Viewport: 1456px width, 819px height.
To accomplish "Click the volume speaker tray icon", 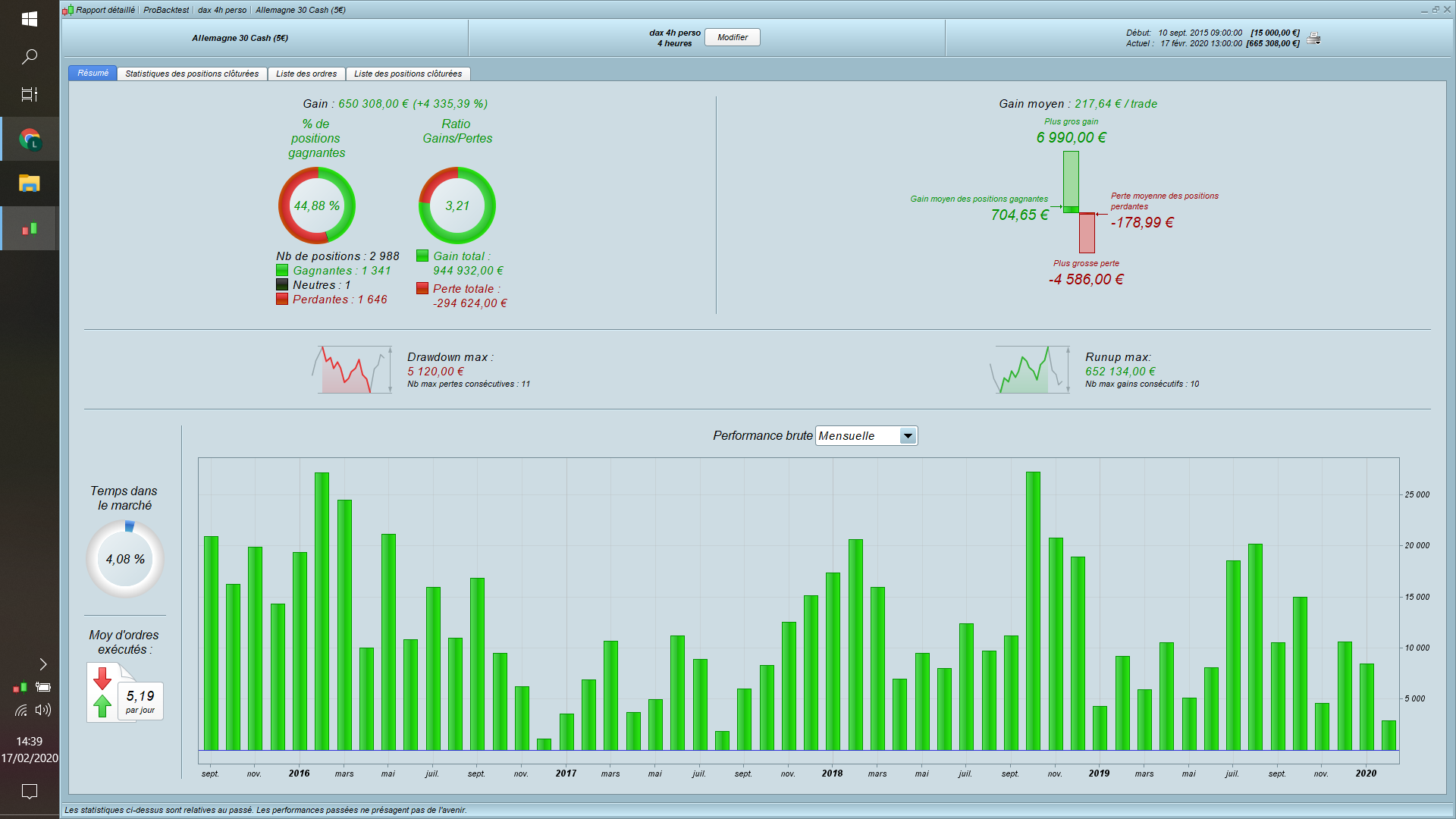I will (x=43, y=710).
